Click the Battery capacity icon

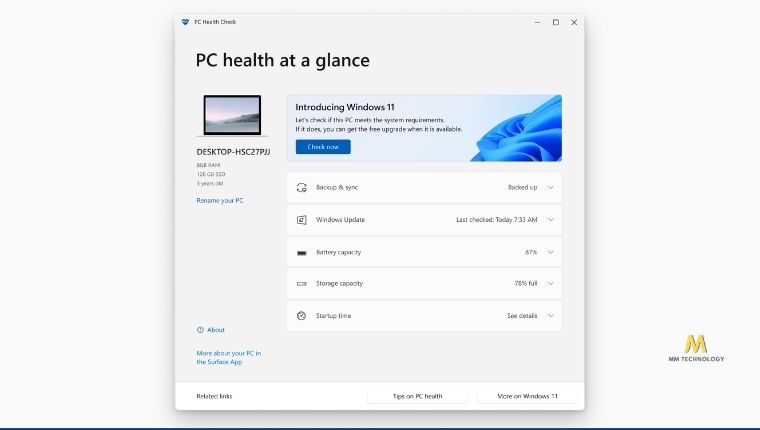[x=301, y=253]
